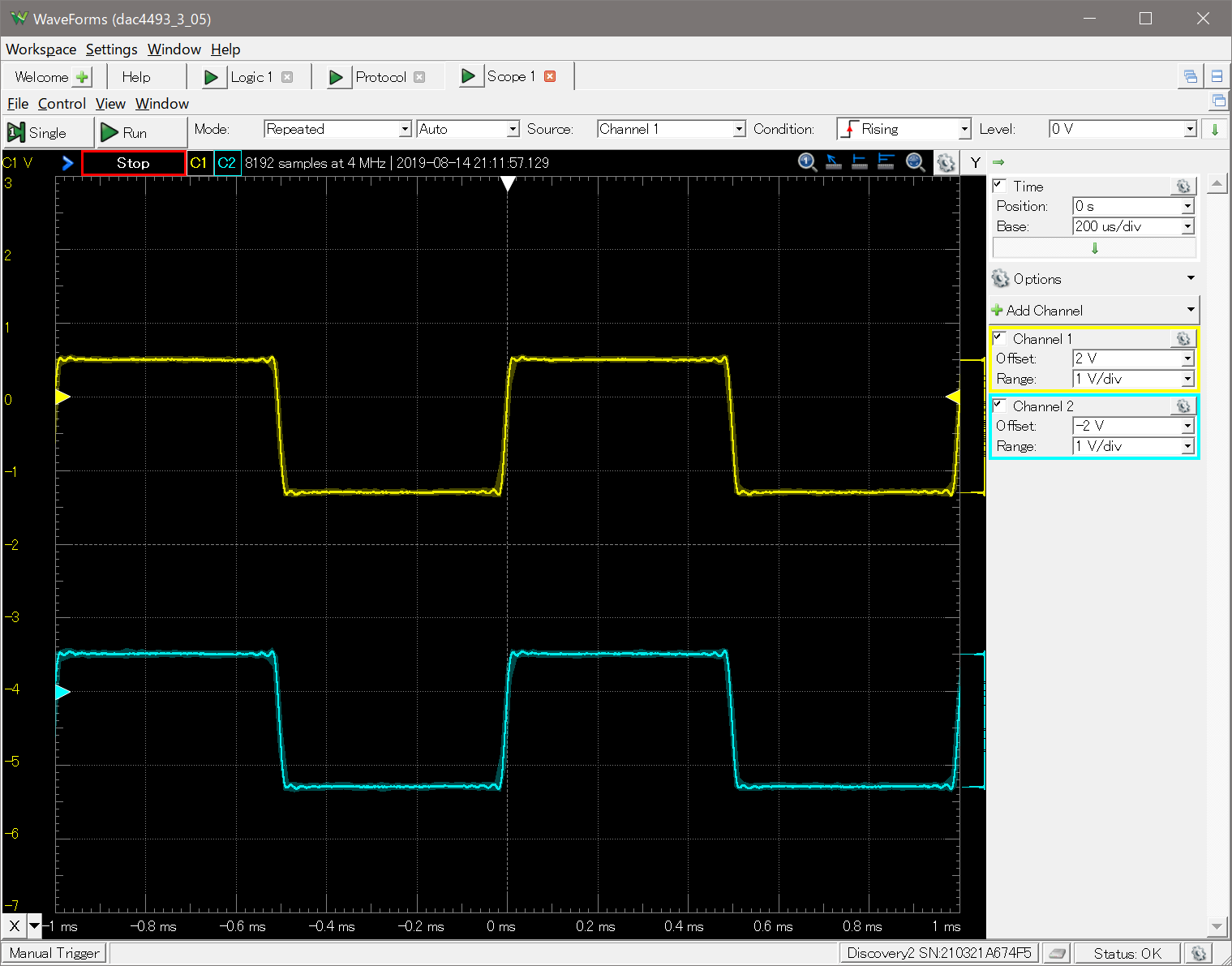
Task: Open the top Help menu
Action: pyautogui.click(x=225, y=49)
